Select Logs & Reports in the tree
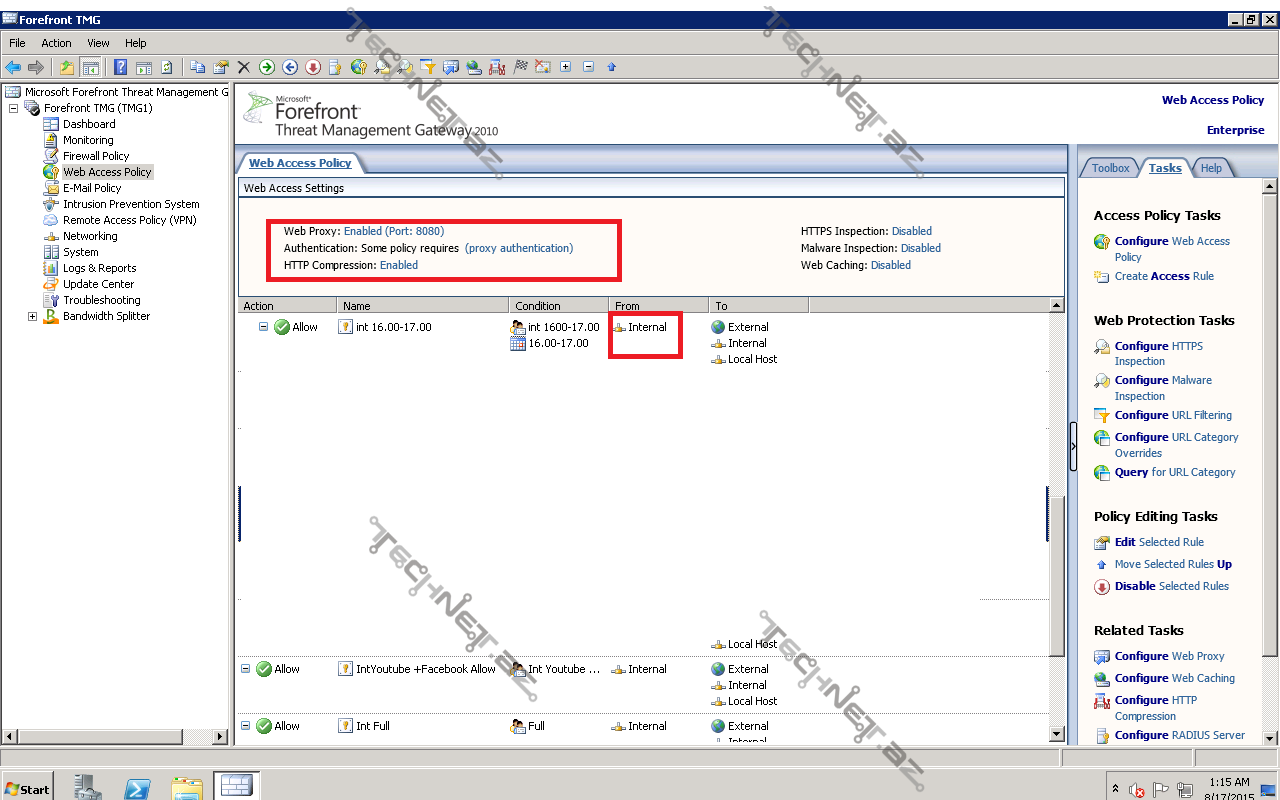 [x=99, y=268]
